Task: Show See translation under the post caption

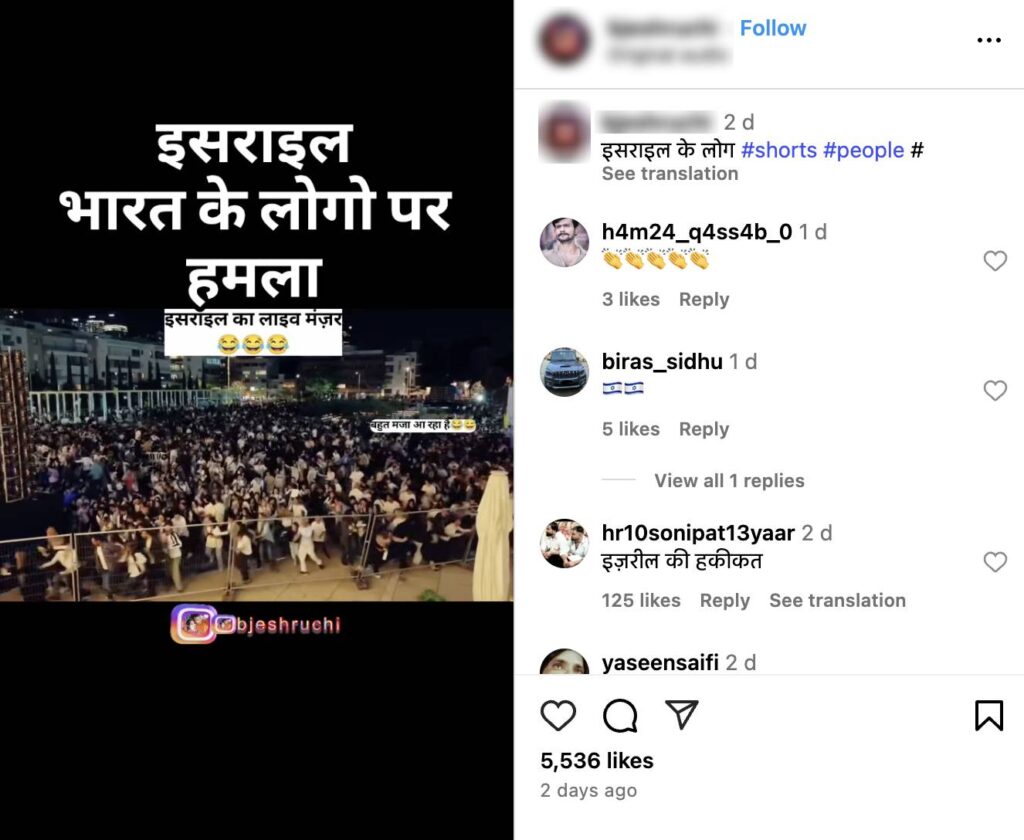Action: [669, 174]
